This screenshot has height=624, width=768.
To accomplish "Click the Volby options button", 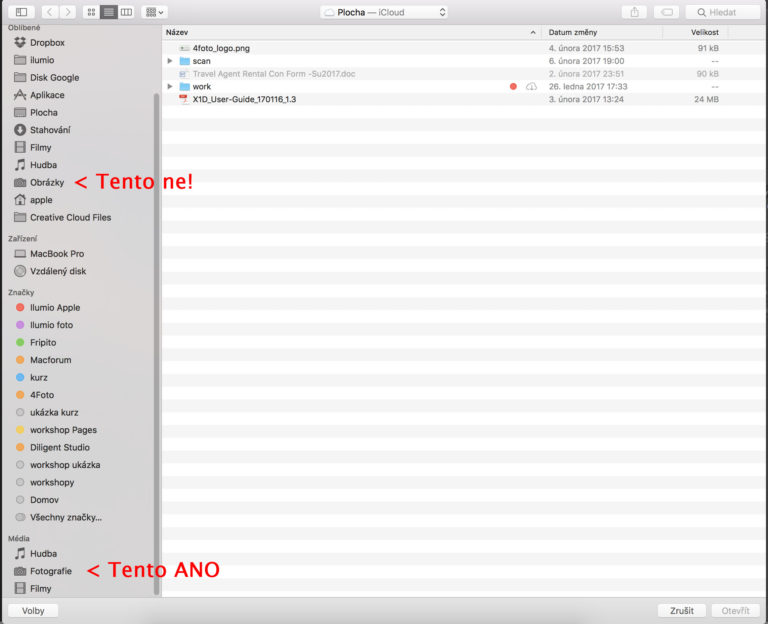I will coord(33,610).
